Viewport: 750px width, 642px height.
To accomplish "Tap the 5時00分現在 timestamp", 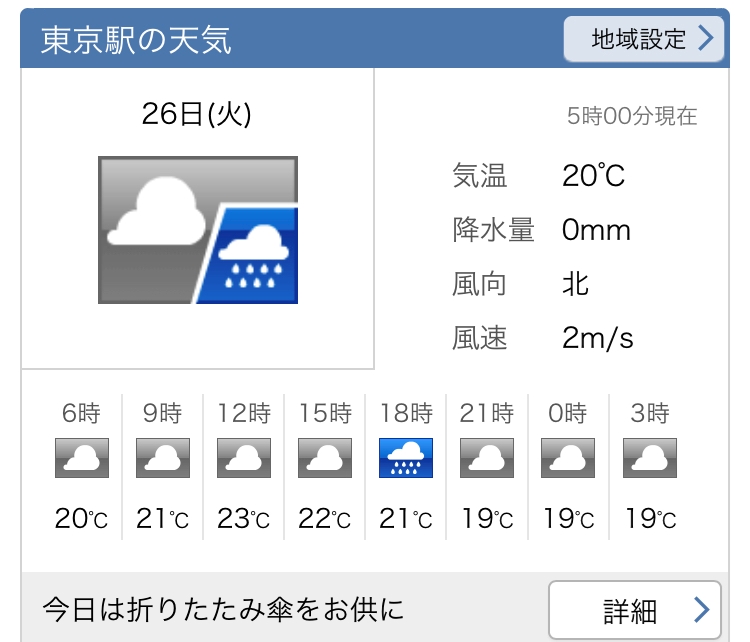I will [632, 116].
